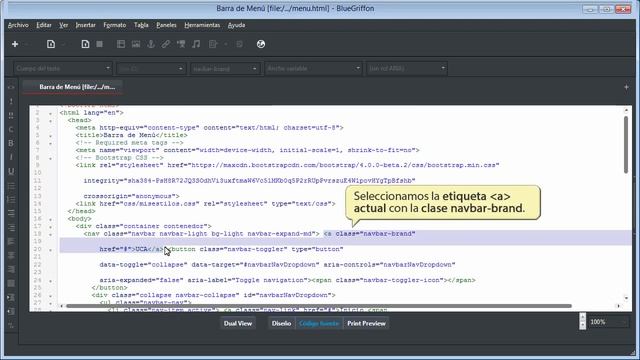This screenshot has height=360, width=640.
Task: Insert a table with the table icon
Action: [x=121, y=44]
